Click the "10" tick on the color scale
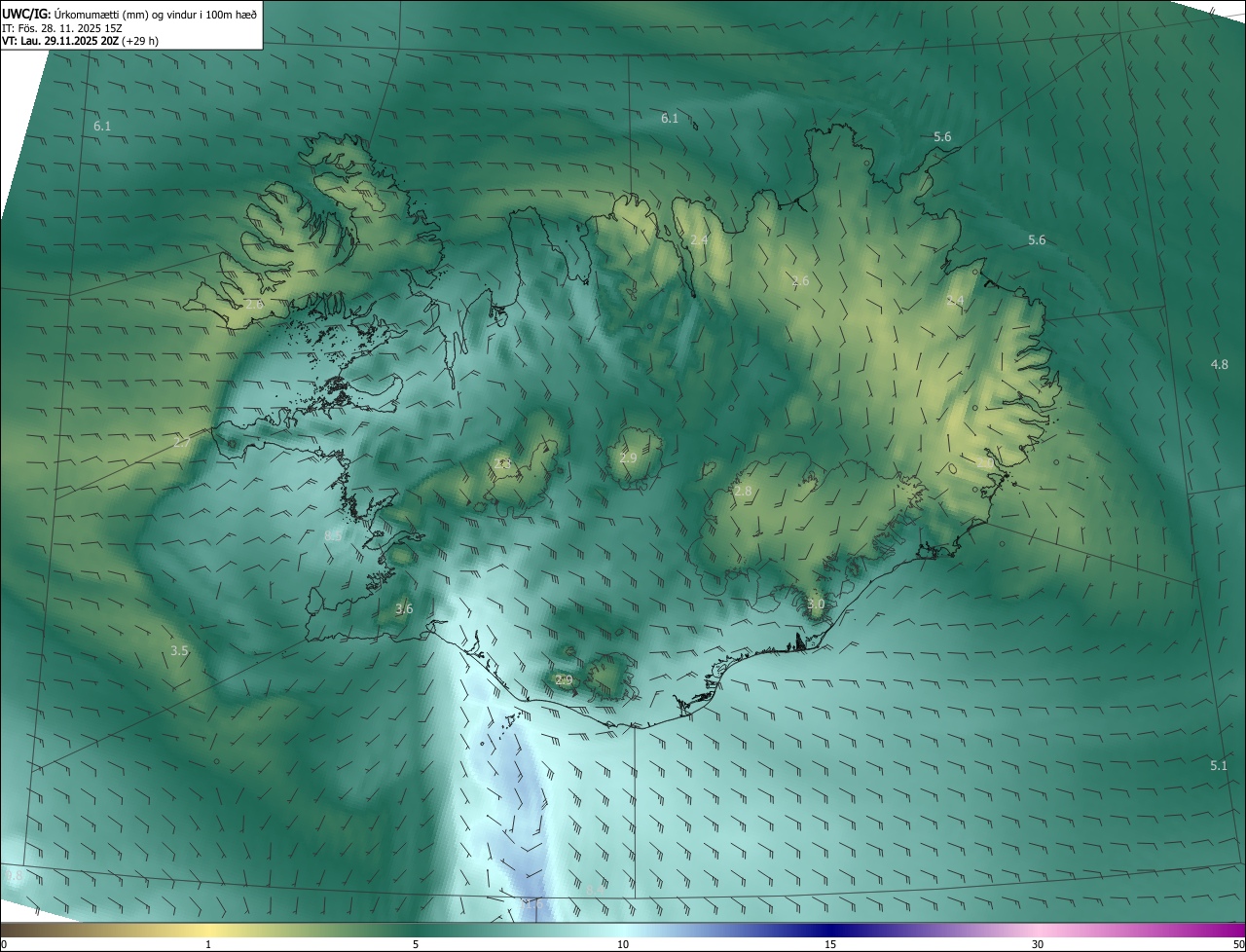This screenshot has height=952, width=1246. pyautogui.click(x=623, y=944)
